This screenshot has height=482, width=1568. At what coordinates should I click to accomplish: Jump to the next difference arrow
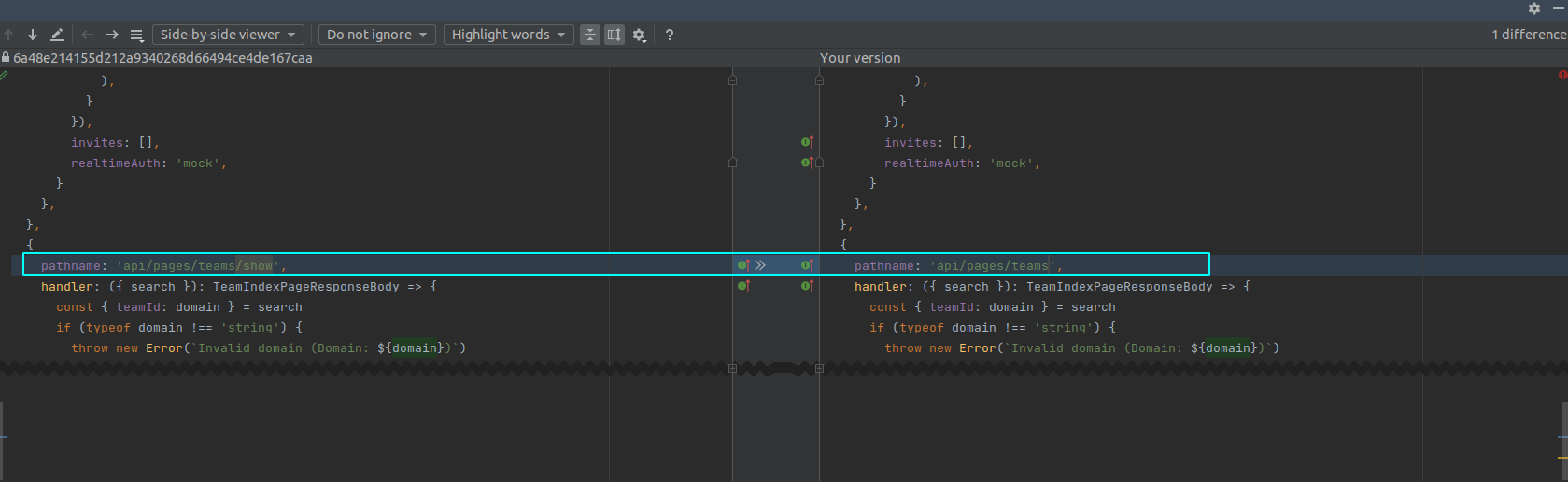[x=33, y=35]
